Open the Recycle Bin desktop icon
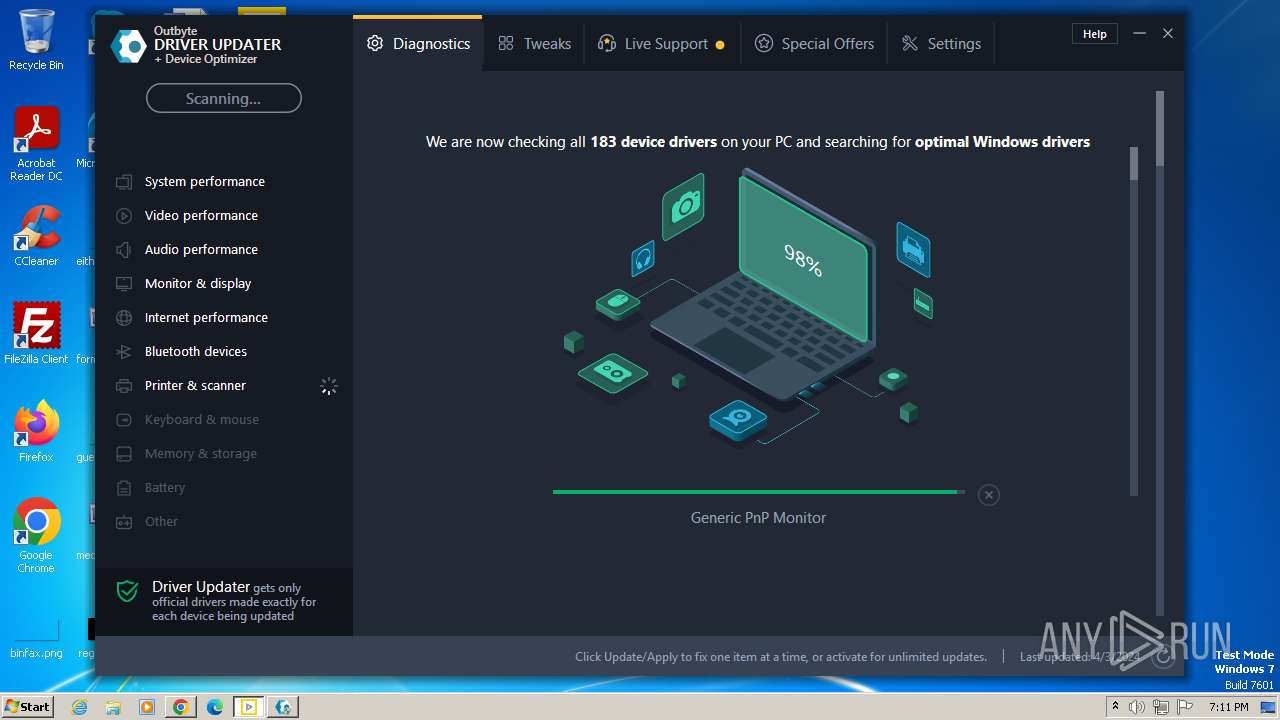 point(36,40)
